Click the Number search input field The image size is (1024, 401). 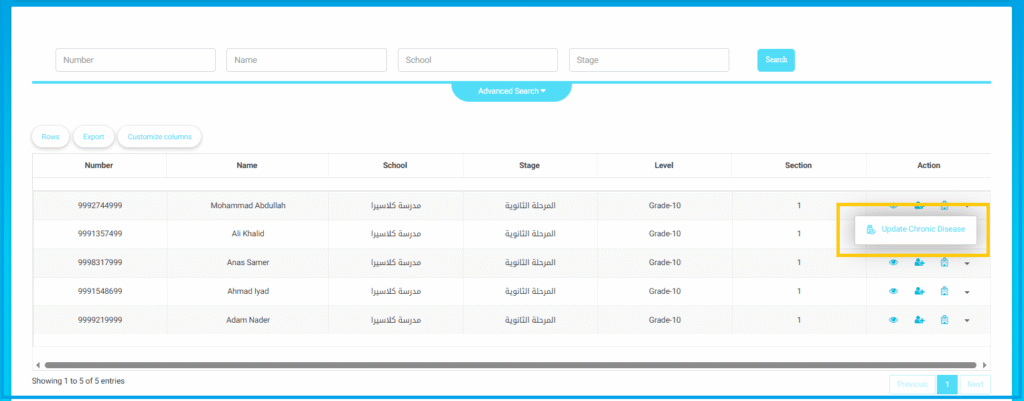[135, 60]
